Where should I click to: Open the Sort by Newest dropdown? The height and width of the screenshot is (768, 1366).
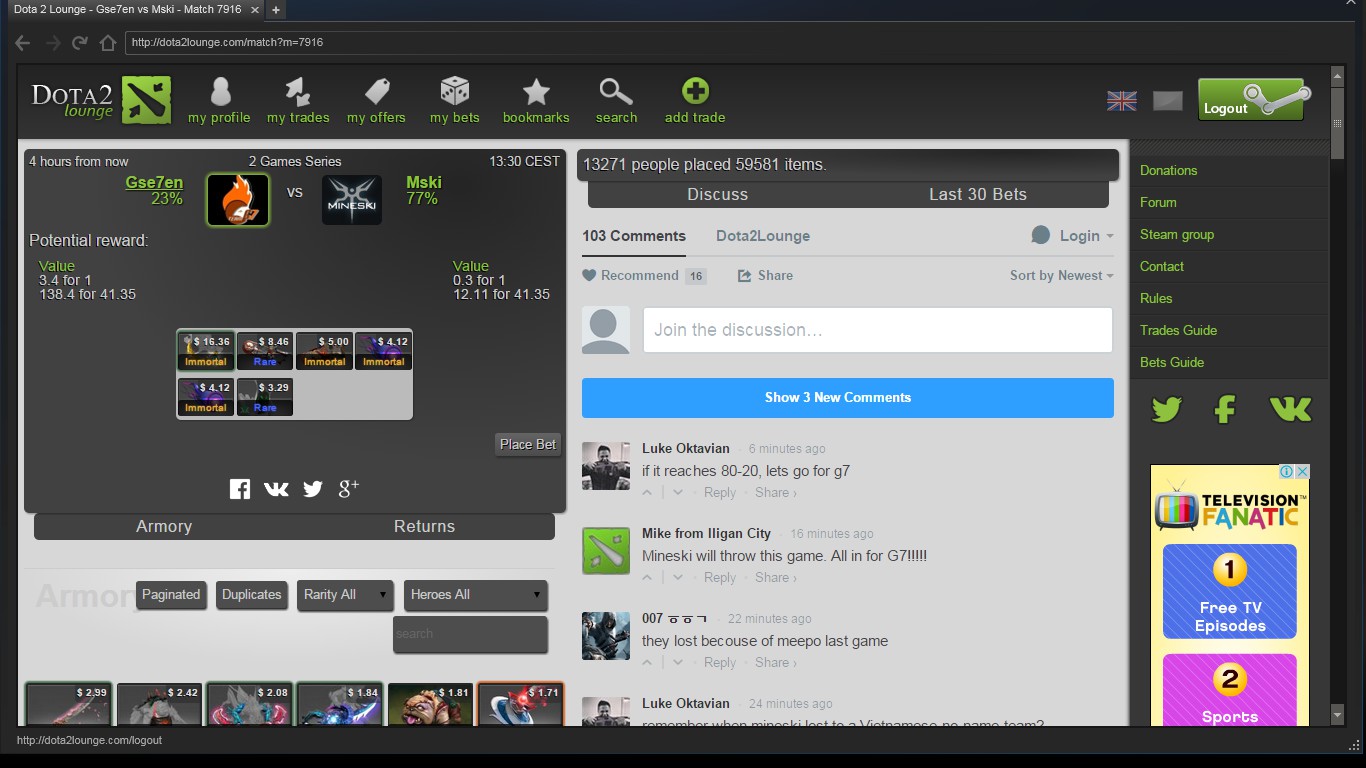[1061, 275]
